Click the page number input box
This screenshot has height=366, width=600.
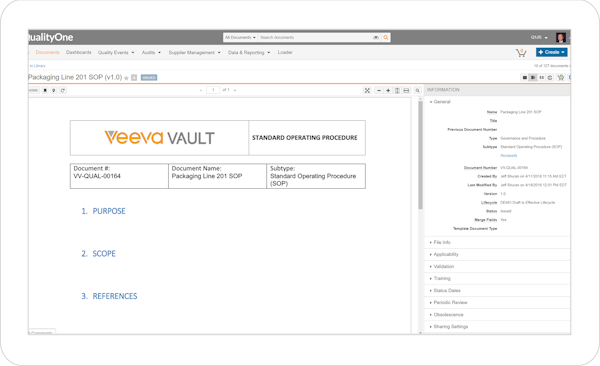213,90
